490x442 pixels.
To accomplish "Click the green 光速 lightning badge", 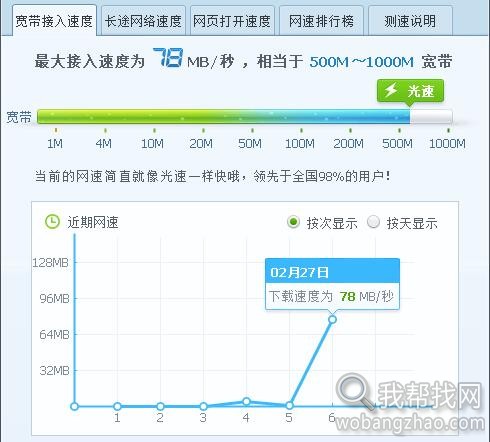I will [410, 91].
